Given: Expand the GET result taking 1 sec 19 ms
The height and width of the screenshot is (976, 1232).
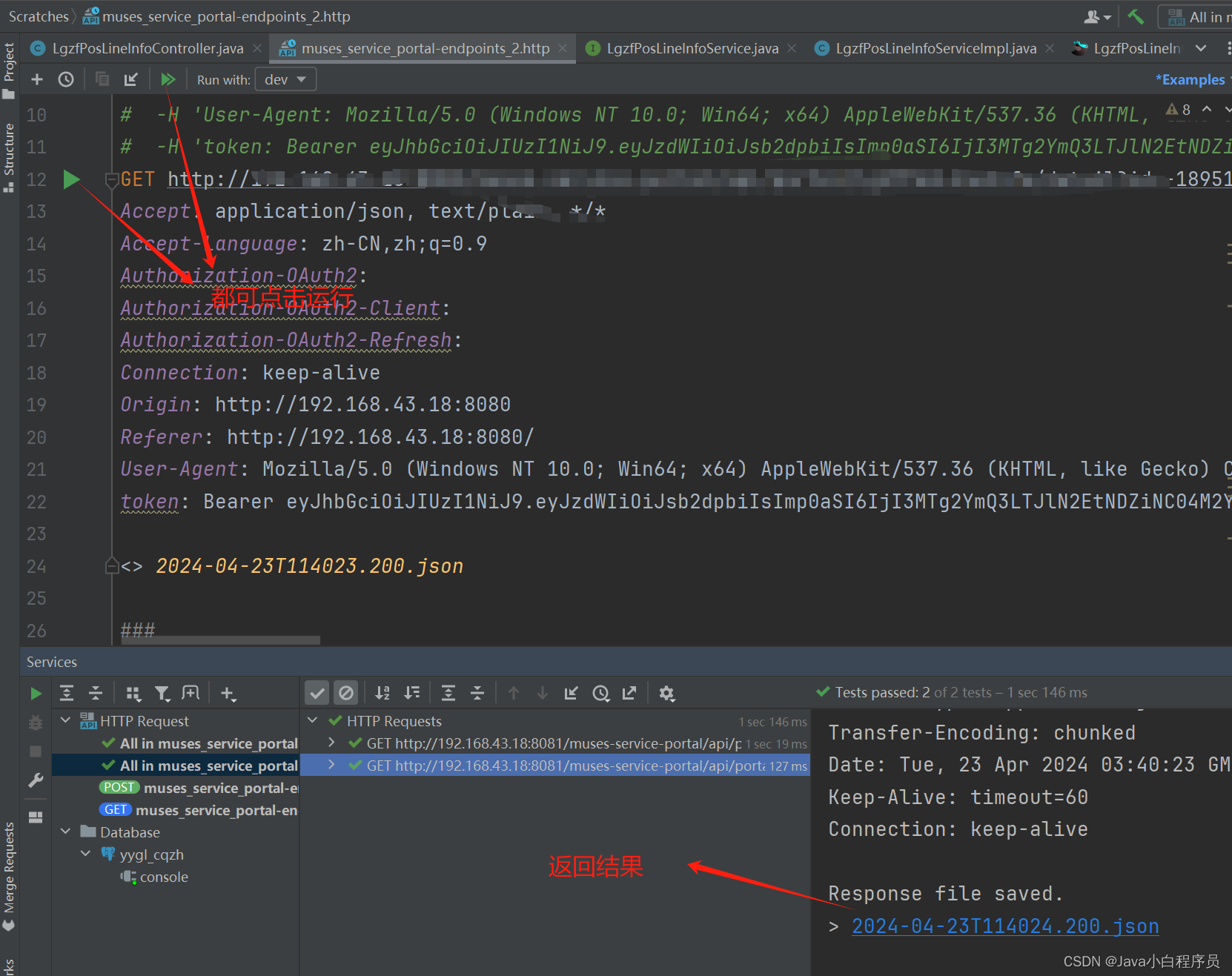Looking at the screenshot, I should (x=331, y=743).
